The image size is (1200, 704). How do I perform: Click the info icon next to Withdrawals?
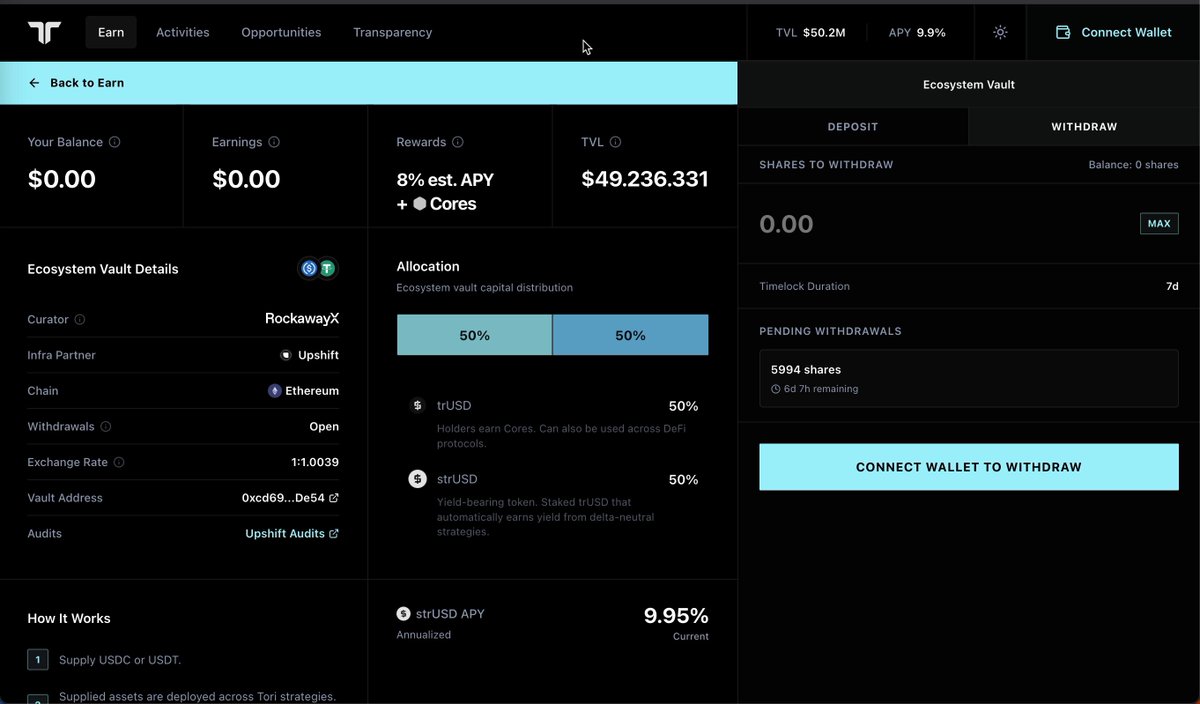pyautogui.click(x=106, y=427)
